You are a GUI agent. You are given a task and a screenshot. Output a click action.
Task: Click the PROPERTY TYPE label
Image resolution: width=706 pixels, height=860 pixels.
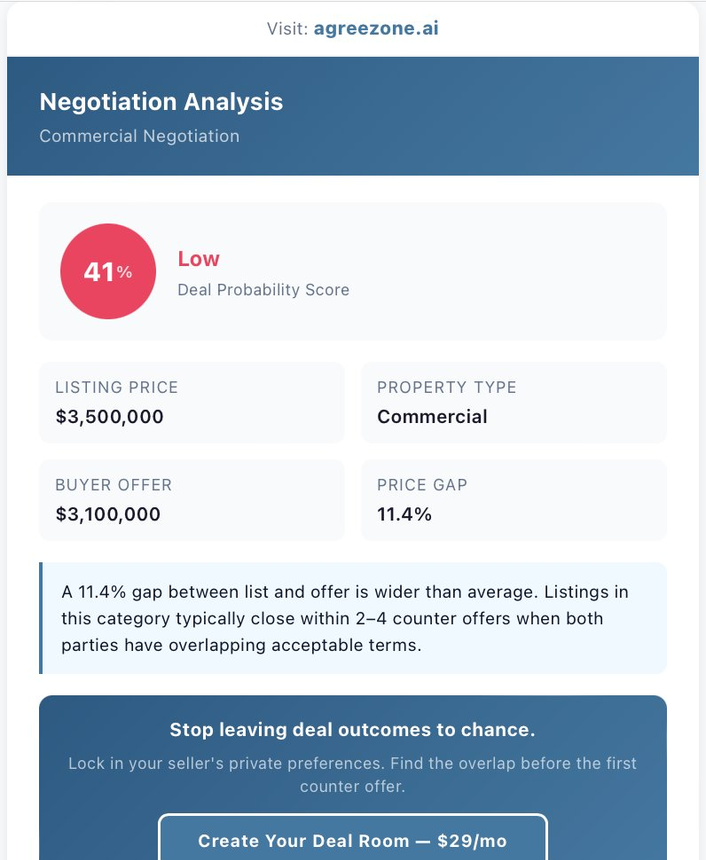click(446, 387)
